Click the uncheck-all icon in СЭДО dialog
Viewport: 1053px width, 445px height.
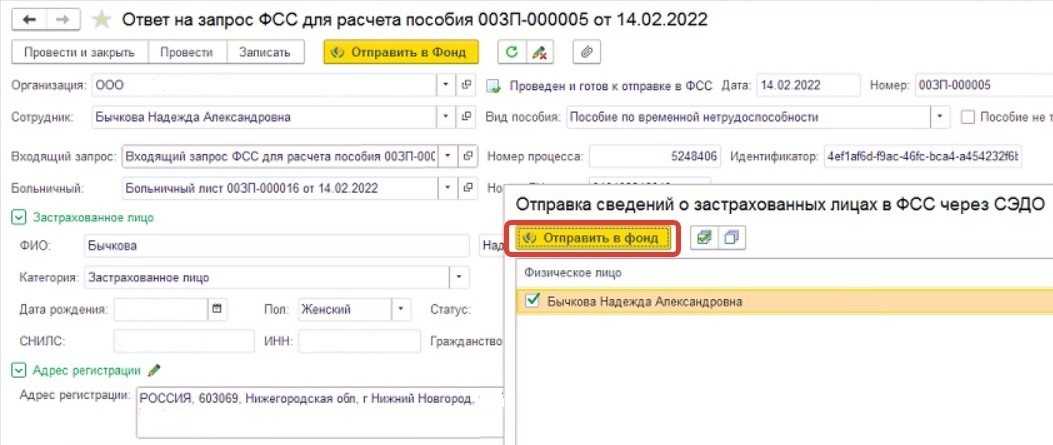pos(732,238)
